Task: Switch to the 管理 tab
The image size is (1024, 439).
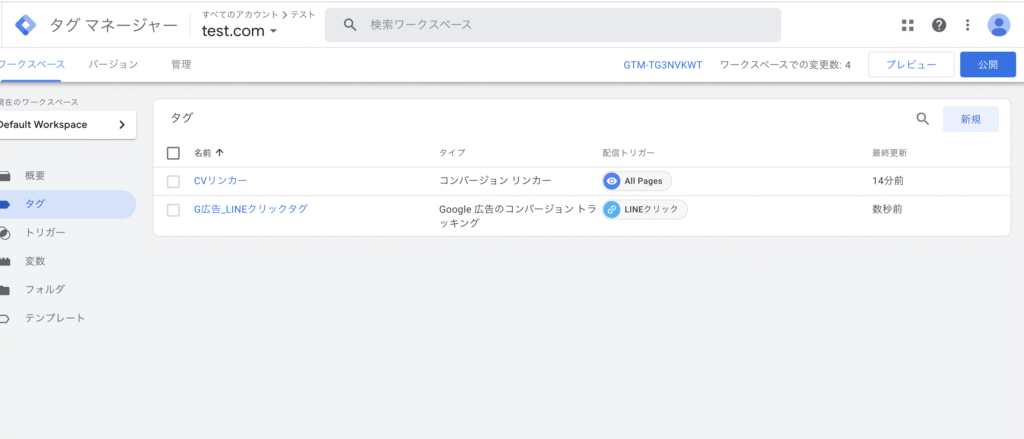Action: [x=181, y=65]
